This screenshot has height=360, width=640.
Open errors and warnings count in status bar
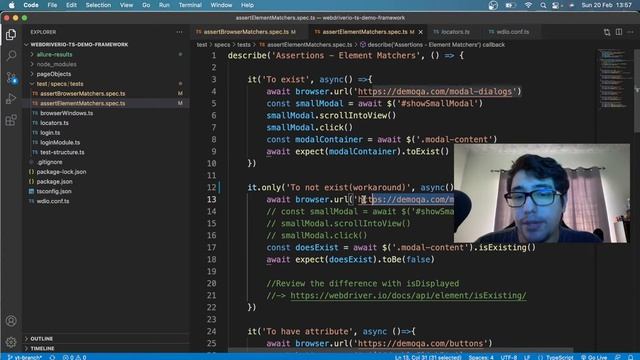point(74,357)
